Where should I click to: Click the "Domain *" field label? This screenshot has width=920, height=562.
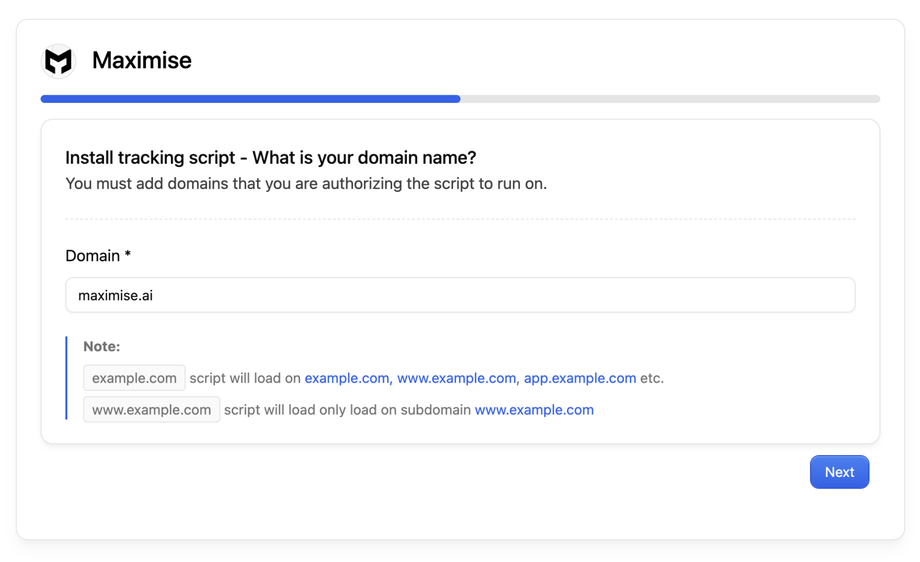[x=98, y=256]
